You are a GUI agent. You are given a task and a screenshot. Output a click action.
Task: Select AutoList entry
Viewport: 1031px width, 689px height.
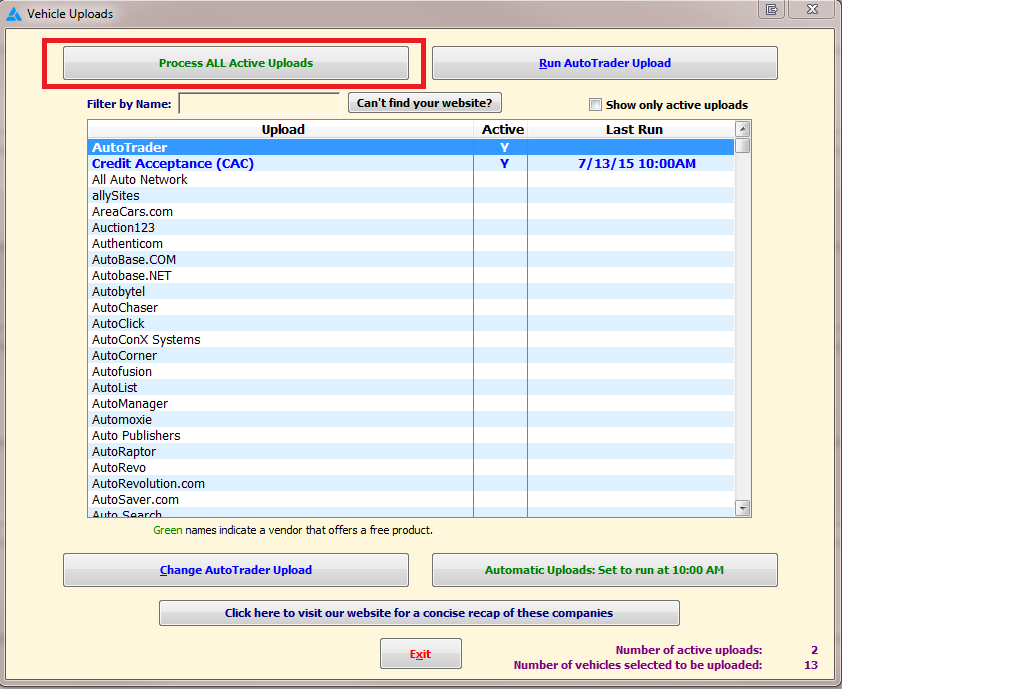[411, 387]
